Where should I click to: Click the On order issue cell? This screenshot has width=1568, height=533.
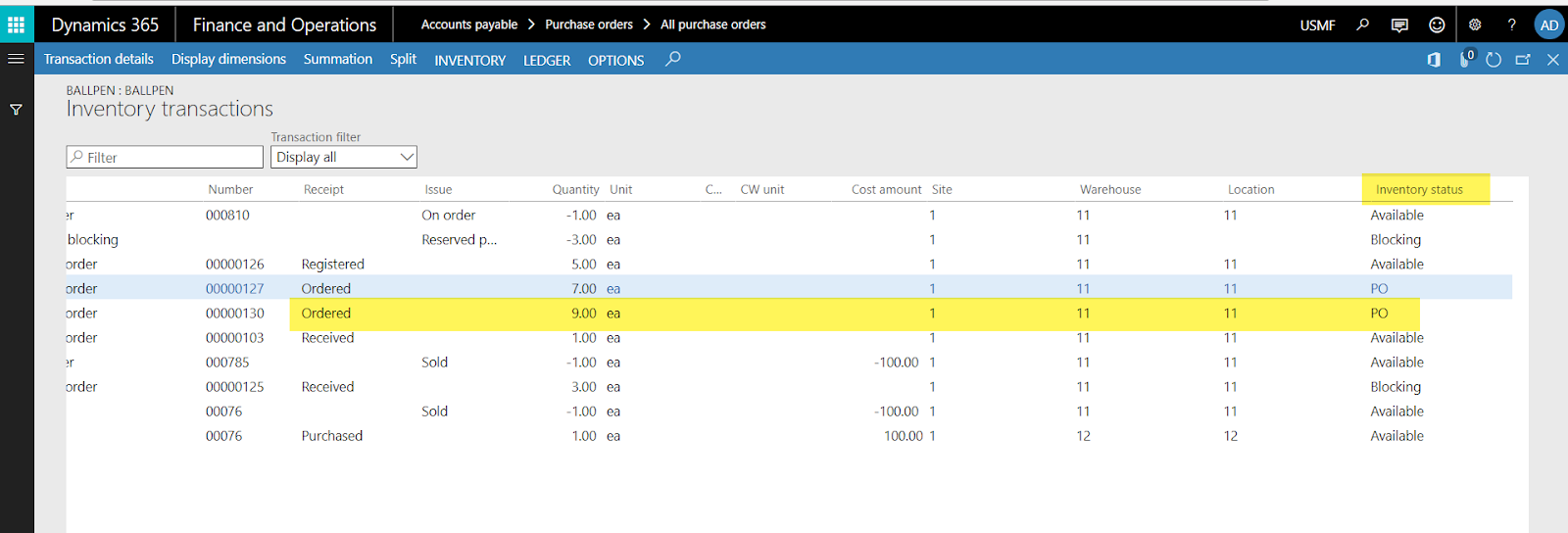[449, 215]
